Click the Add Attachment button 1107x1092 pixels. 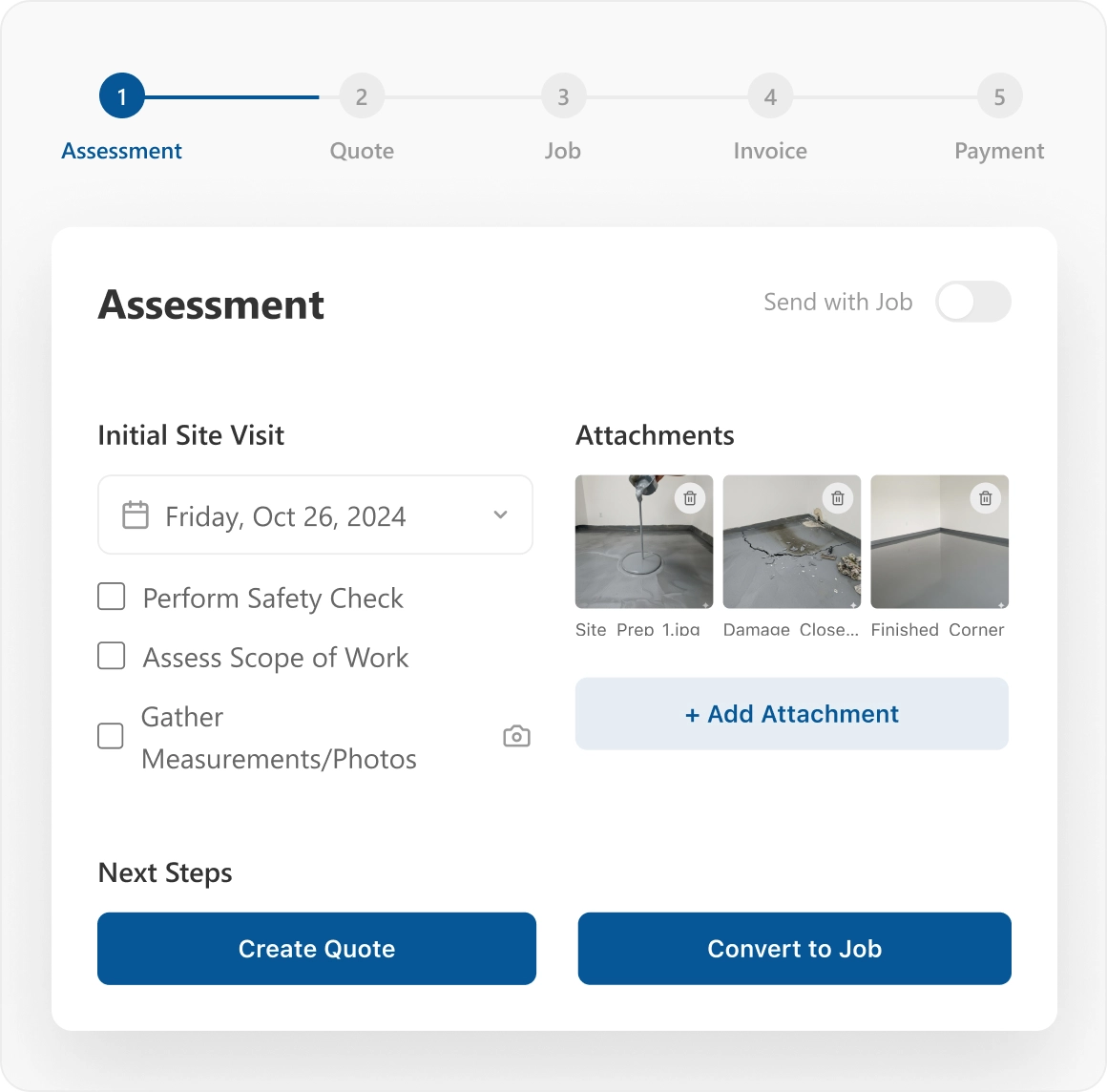tap(792, 714)
